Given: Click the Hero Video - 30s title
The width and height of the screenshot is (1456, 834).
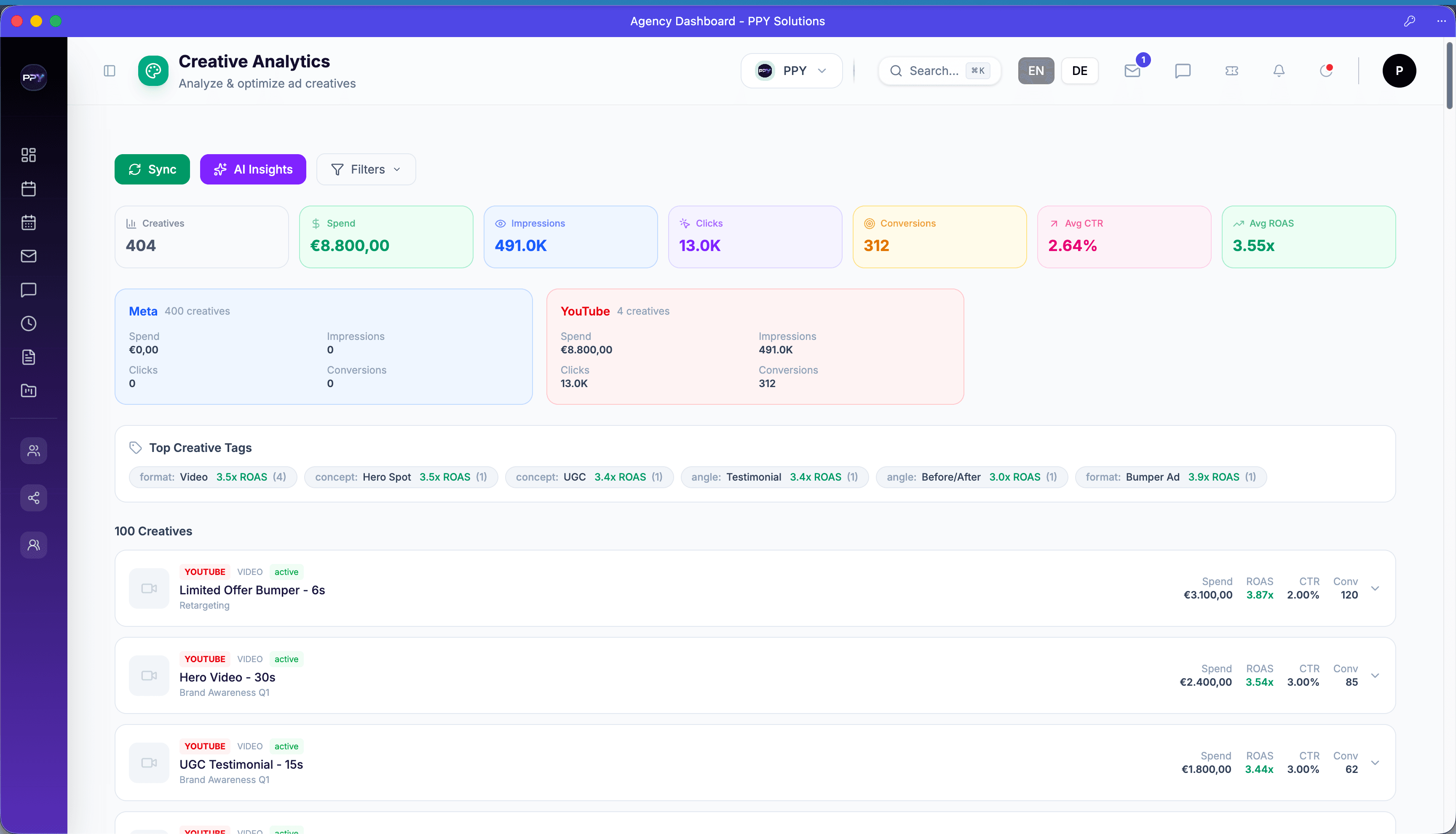Looking at the screenshot, I should pos(227,677).
